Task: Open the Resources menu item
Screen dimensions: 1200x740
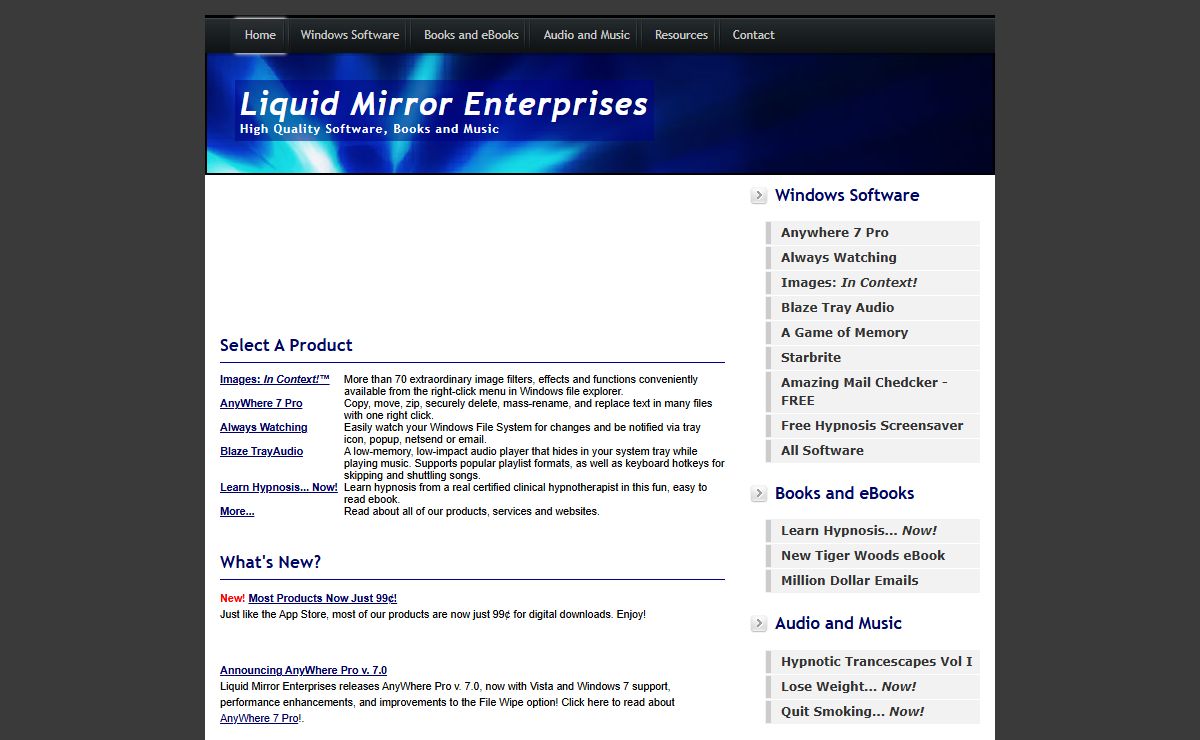Action: (681, 35)
